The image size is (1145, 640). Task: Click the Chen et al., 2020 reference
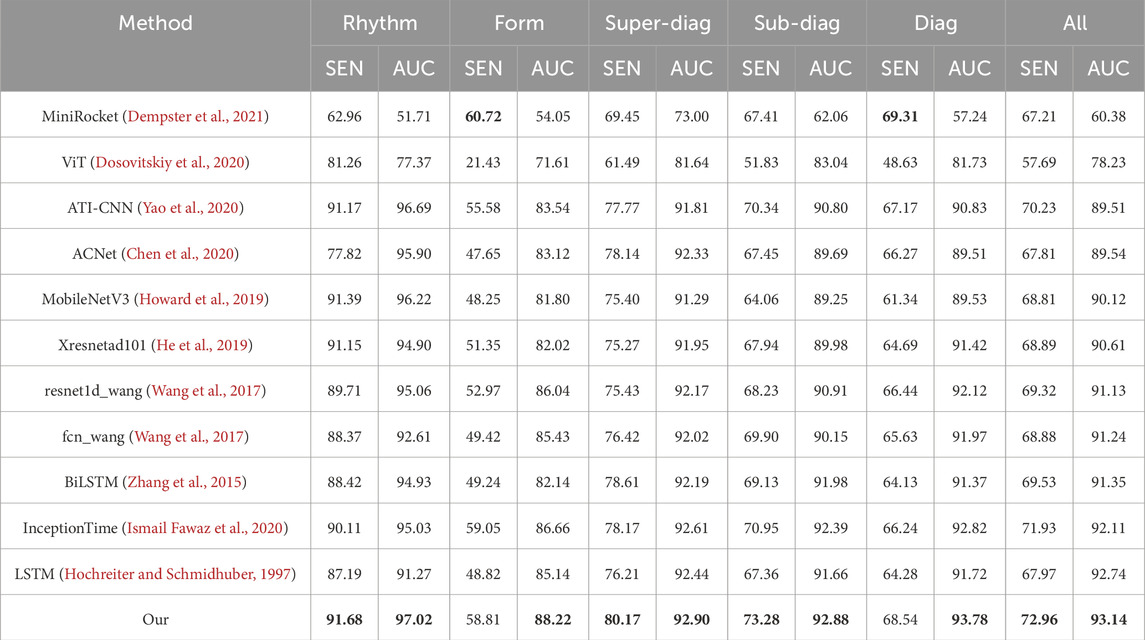click(x=180, y=254)
